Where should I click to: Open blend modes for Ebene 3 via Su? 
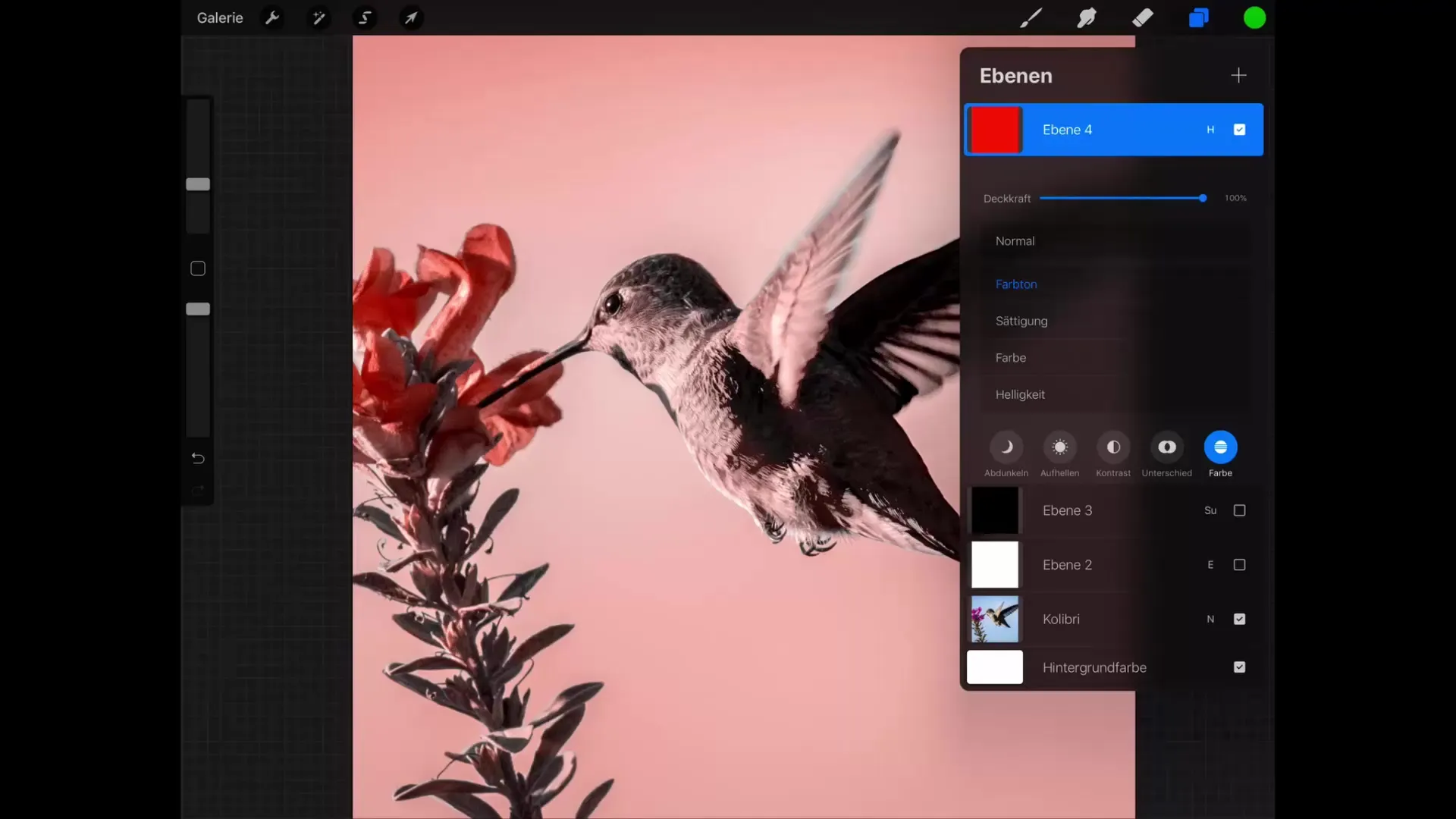1210,510
